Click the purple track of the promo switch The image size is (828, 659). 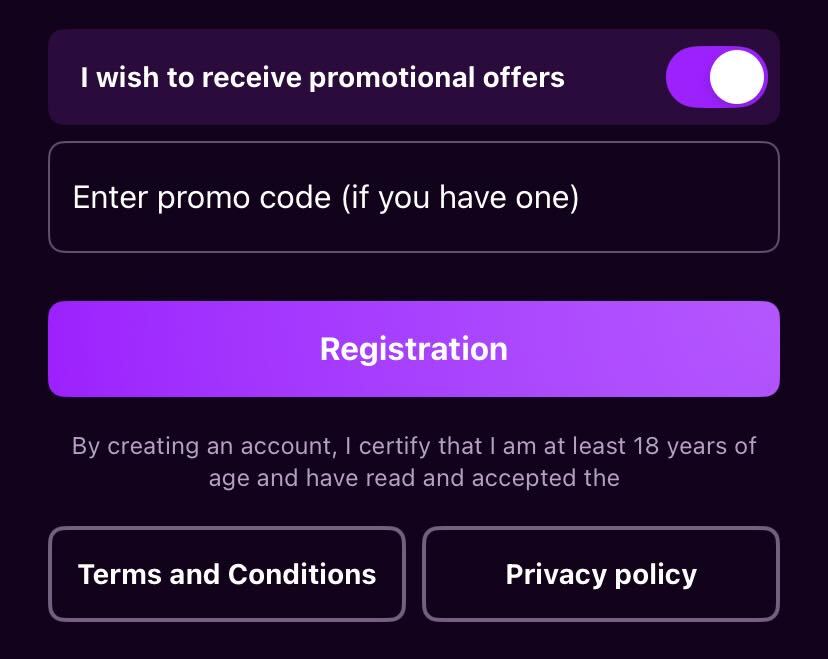click(687, 77)
